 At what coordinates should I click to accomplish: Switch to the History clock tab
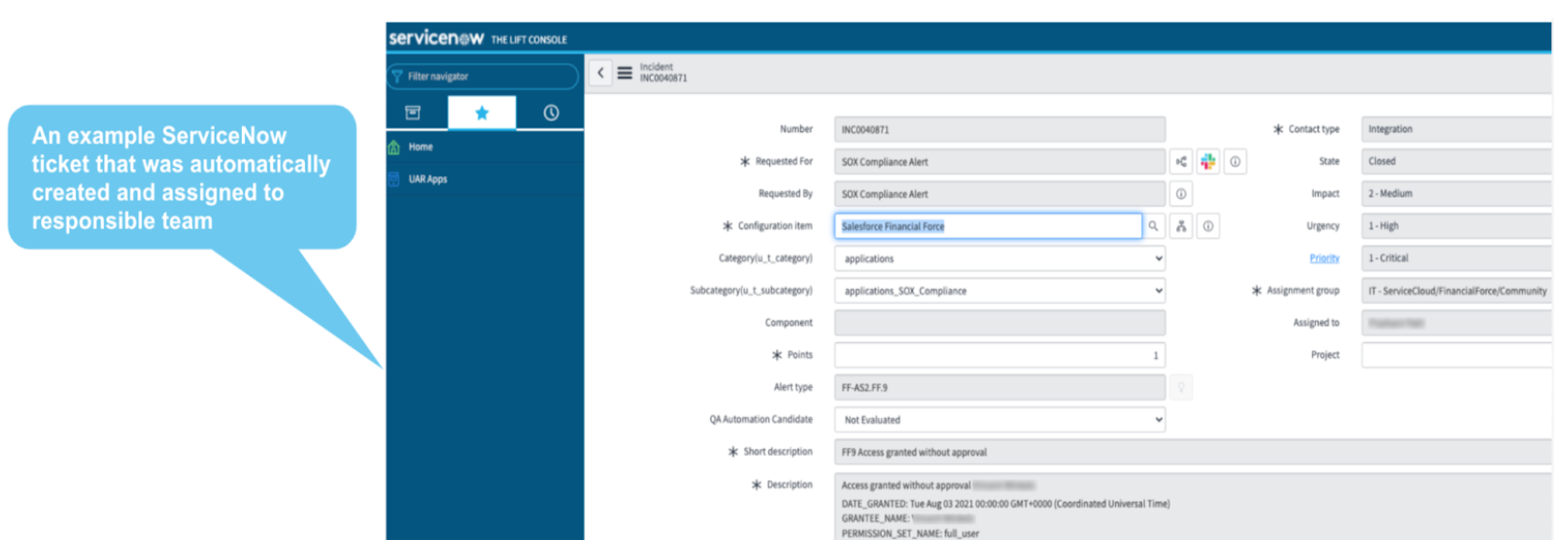coord(550,112)
